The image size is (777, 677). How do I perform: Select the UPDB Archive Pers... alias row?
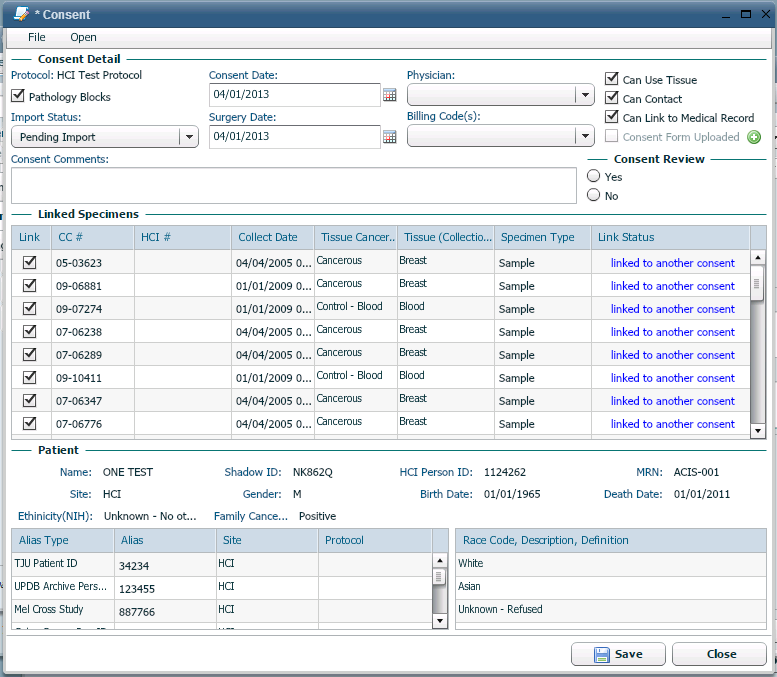[x=222, y=587]
